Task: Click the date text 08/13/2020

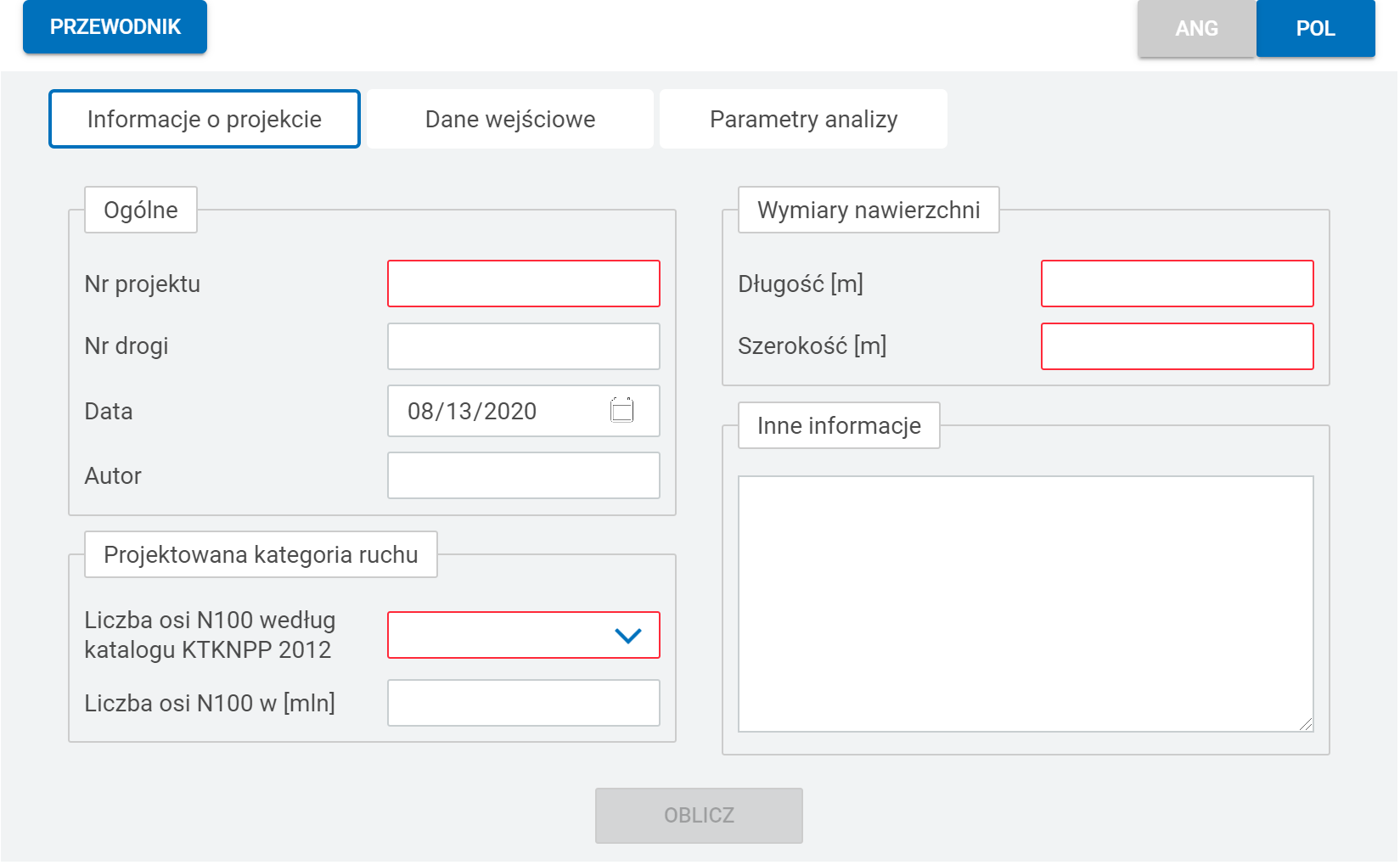Action: click(x=472, y=412)
